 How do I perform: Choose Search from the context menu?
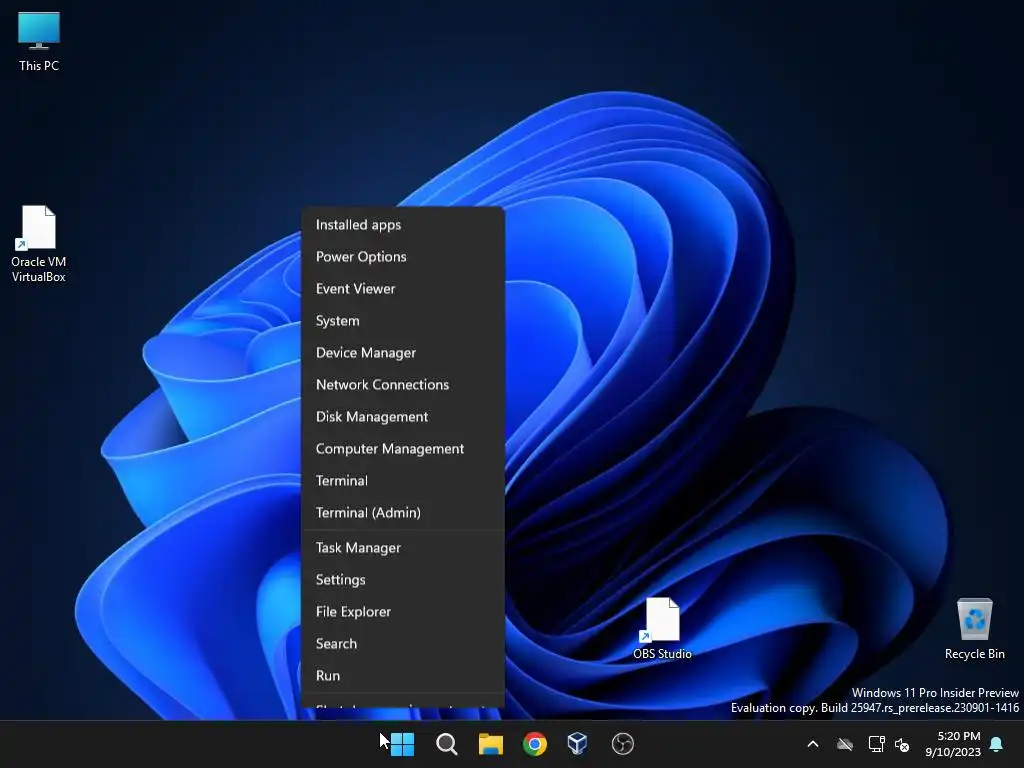click(403, 644)
